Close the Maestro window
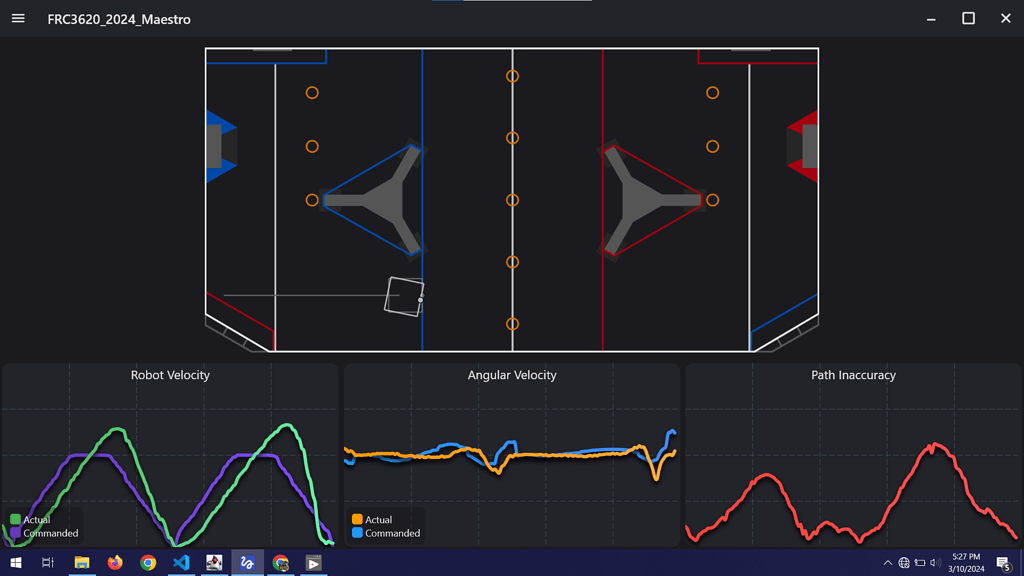The width and height of the screenshot is (1024, 576). coord(1006,19)
